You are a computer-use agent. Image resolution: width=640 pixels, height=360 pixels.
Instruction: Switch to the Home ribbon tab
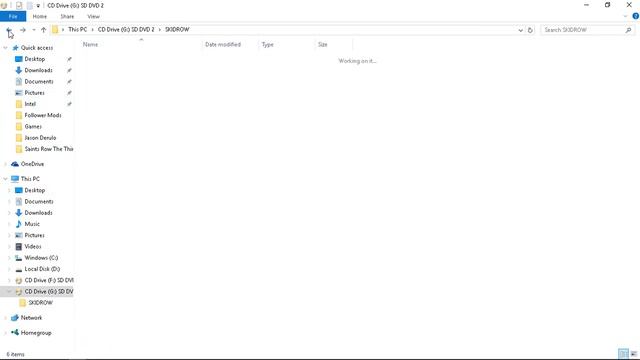[x=40, y=16]
